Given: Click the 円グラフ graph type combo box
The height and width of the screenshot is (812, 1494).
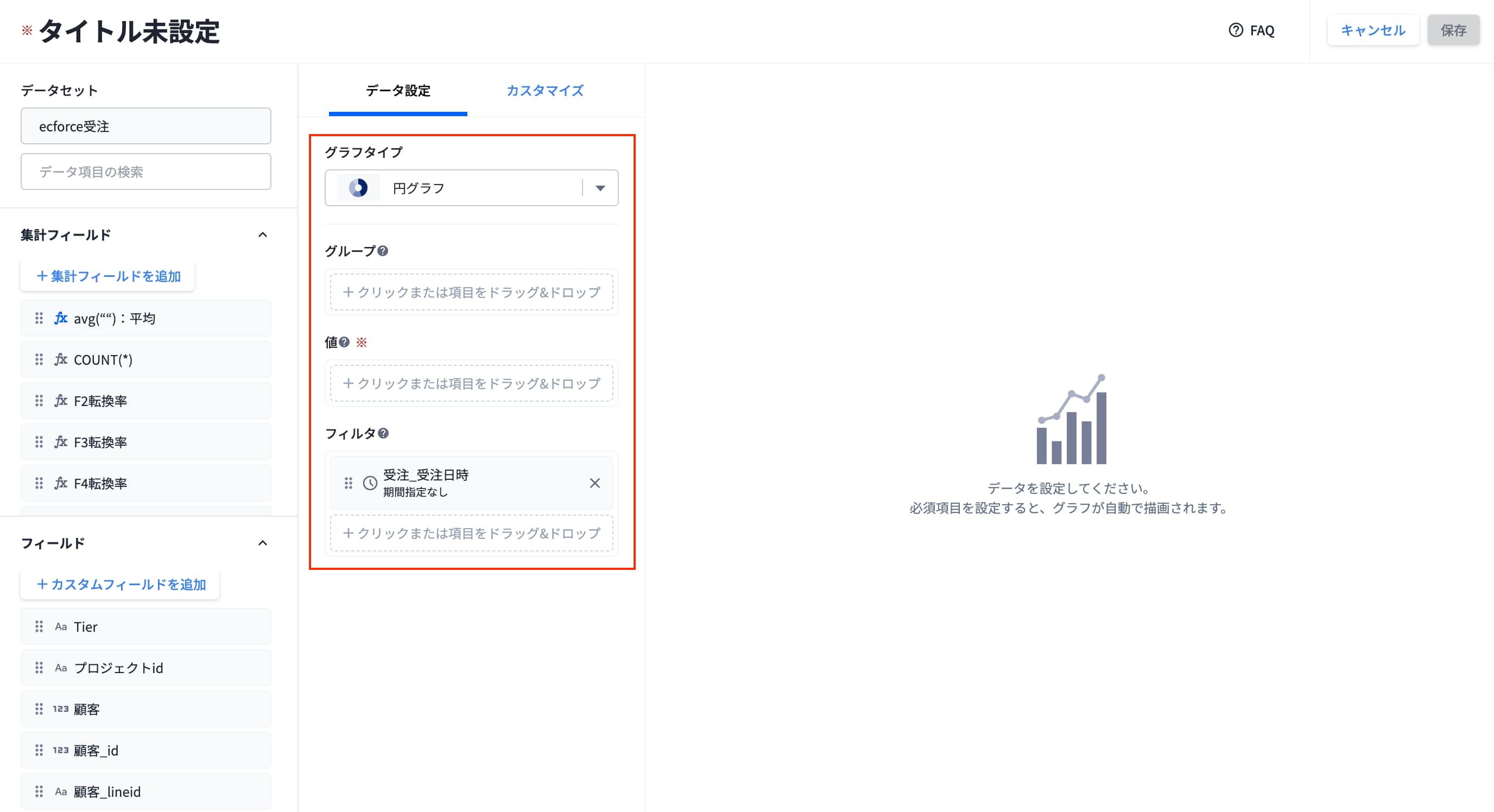Looking at the screenshot, I should pos(472,188).
